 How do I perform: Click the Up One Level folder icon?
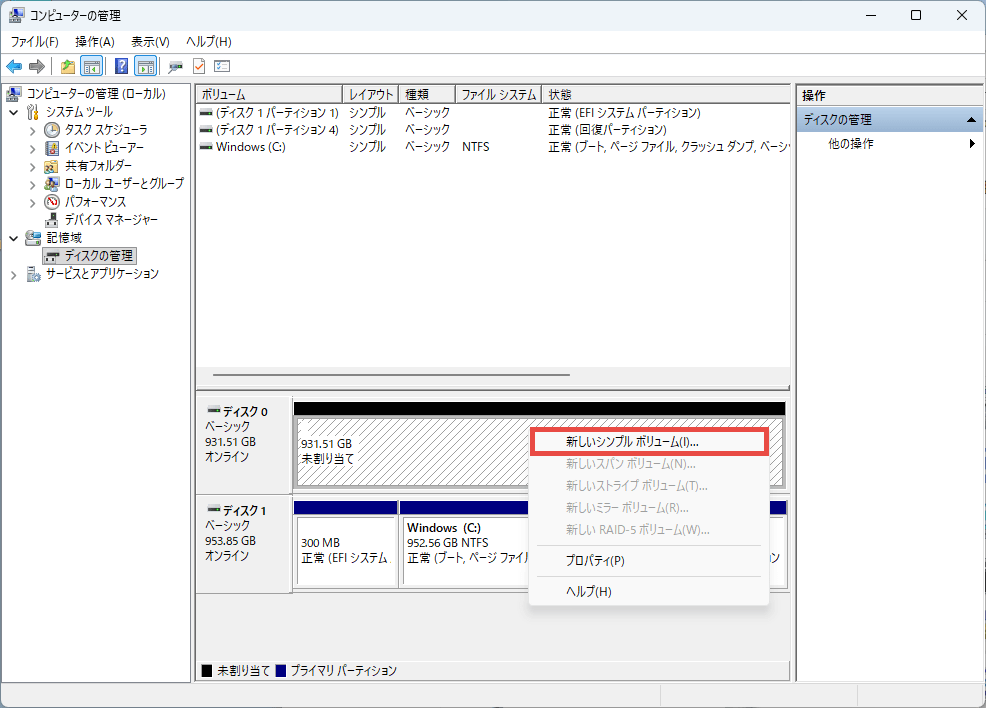pos(67,66)
